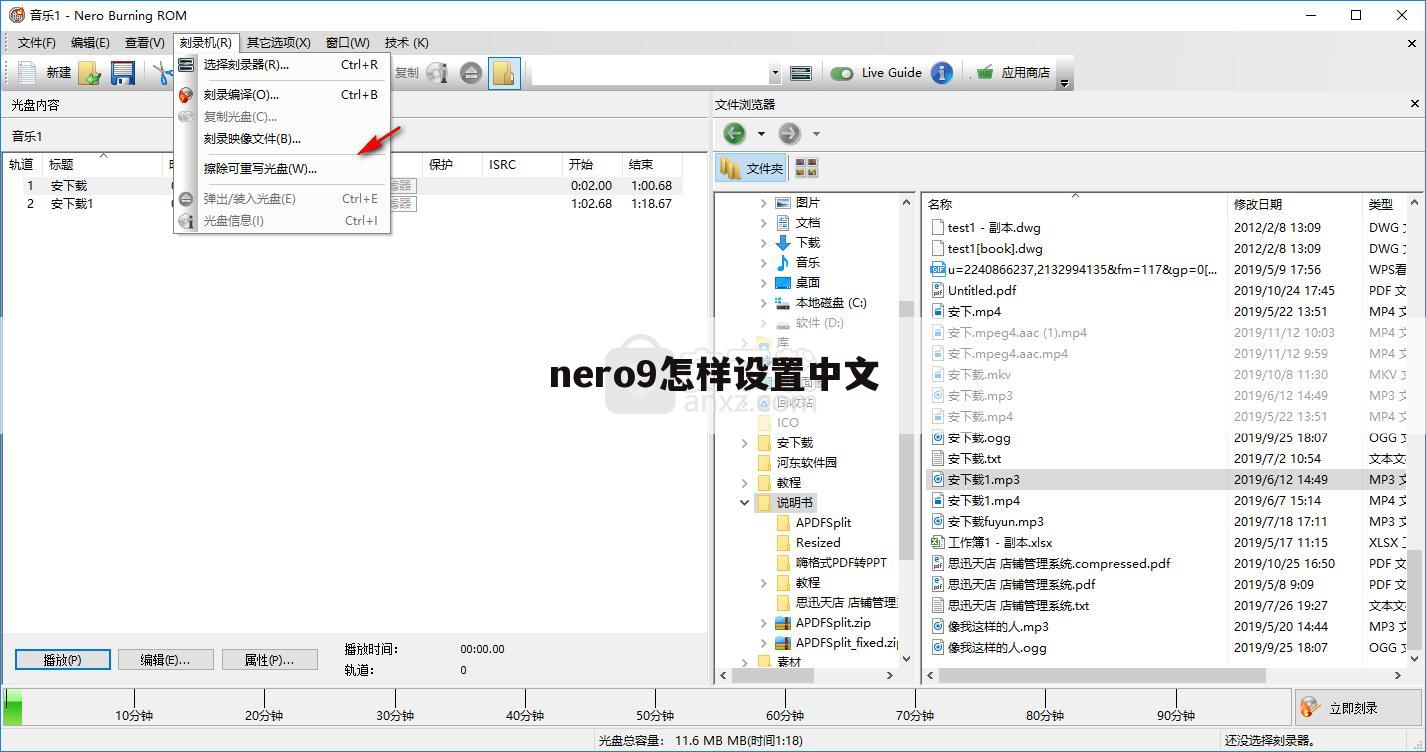Click the burn icon beside 刻录编译(O)
This screenshot has height=752, width=1426.
(x=186, y=95)
